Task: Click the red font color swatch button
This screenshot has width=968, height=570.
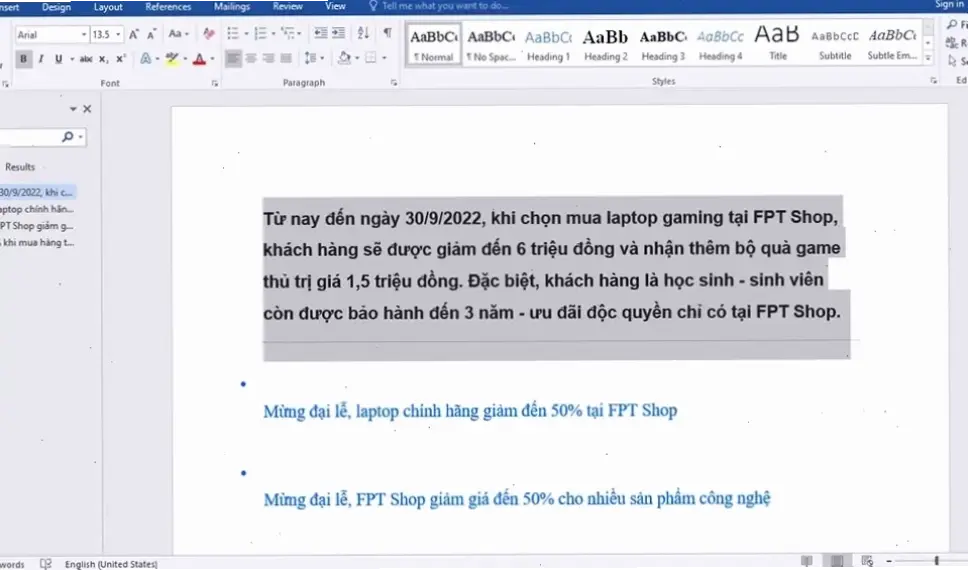Action: (199, 59)
